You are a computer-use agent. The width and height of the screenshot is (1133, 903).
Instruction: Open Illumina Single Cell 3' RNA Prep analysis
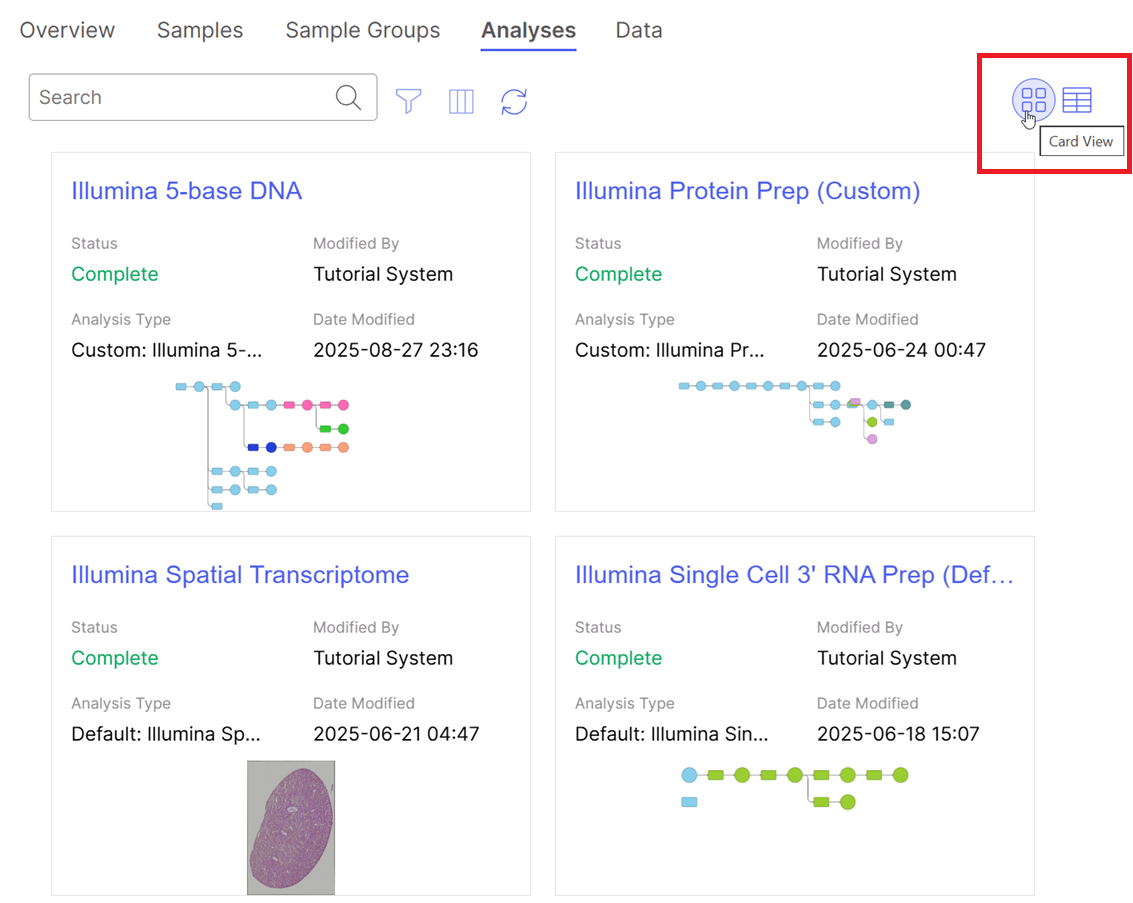tap(794, 575)
